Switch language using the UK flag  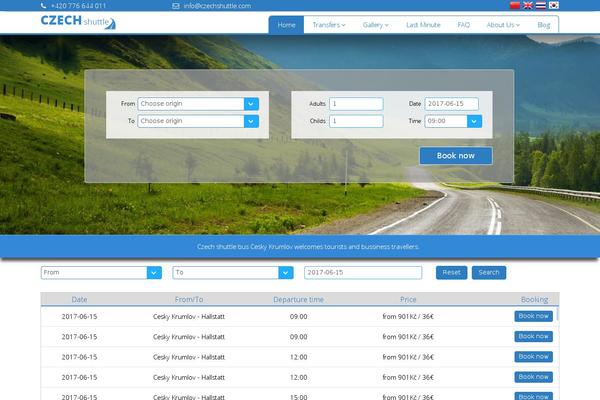tap(528, 5)
